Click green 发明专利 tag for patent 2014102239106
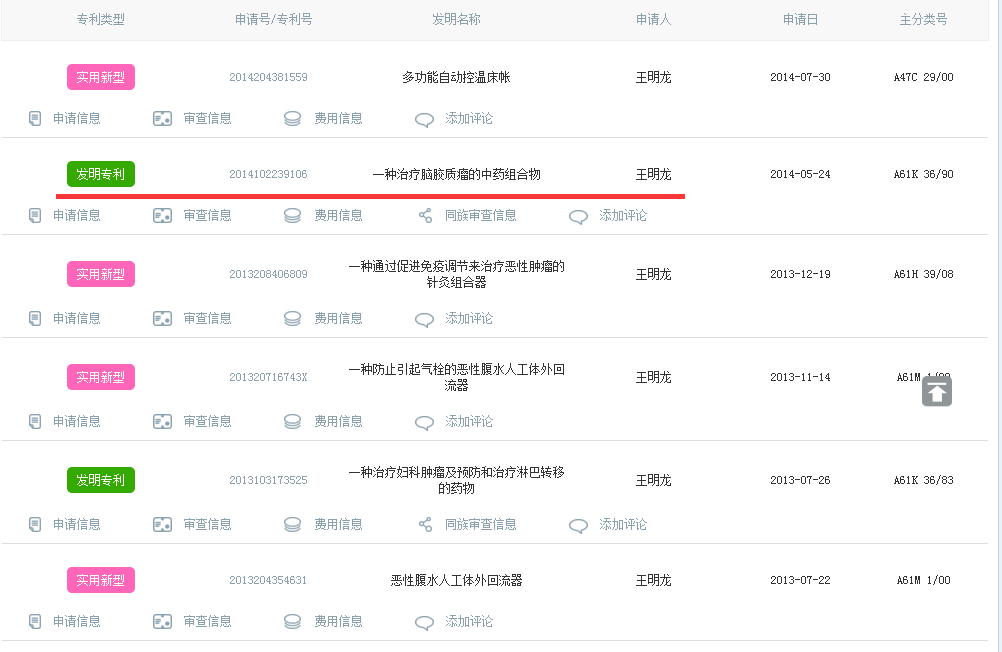This screenshot has height=652, width=1002. point(101,175)
